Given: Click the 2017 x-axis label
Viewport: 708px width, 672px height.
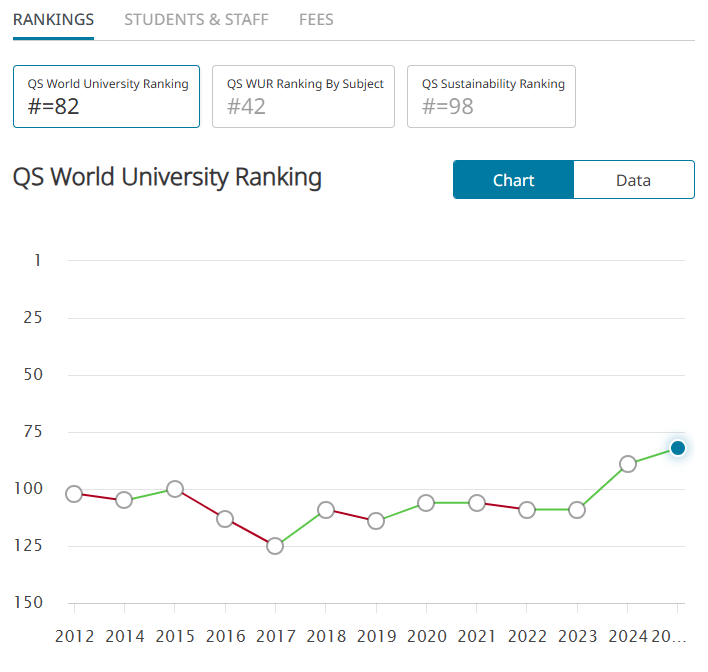Looking at the screenshot, I should point(275,636).
